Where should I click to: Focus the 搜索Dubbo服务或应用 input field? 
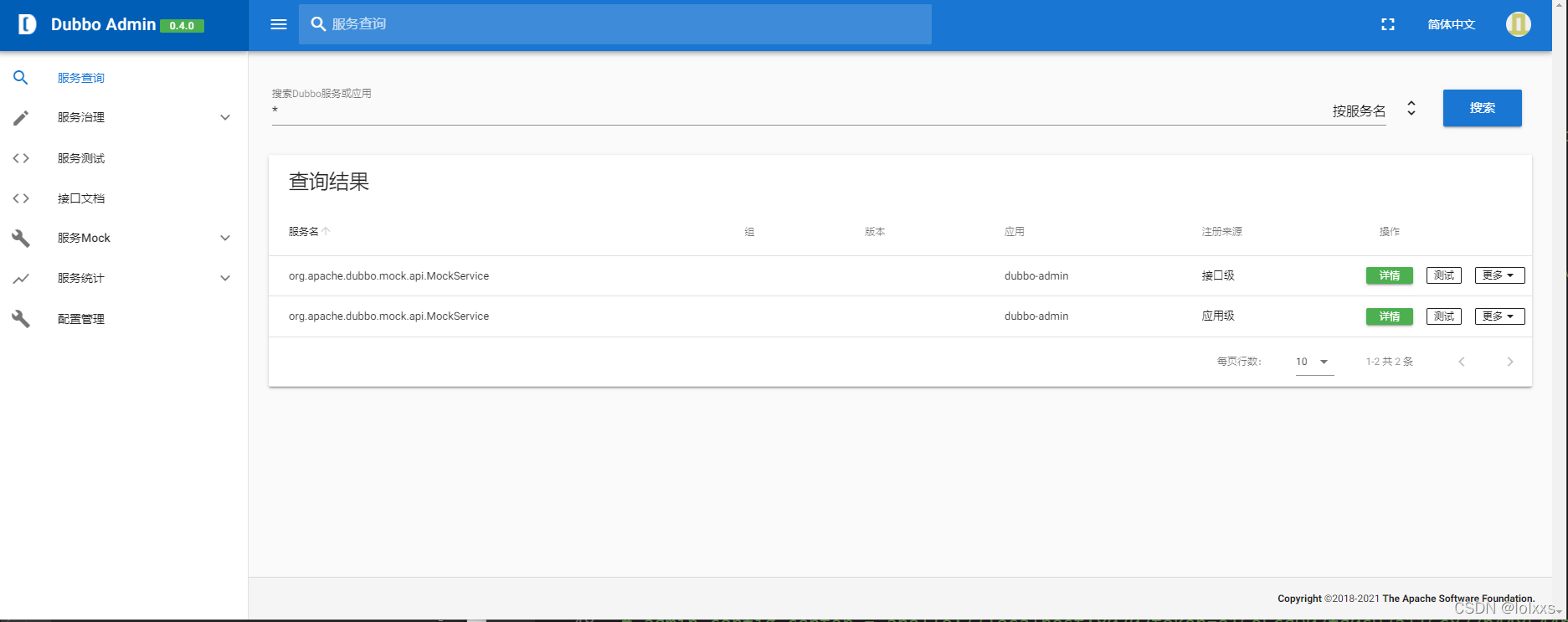click(x=795, y=111)
